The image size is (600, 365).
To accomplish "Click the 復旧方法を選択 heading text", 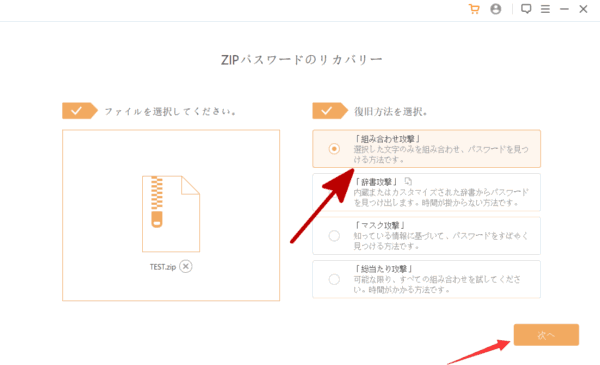I will coord(391,112).
